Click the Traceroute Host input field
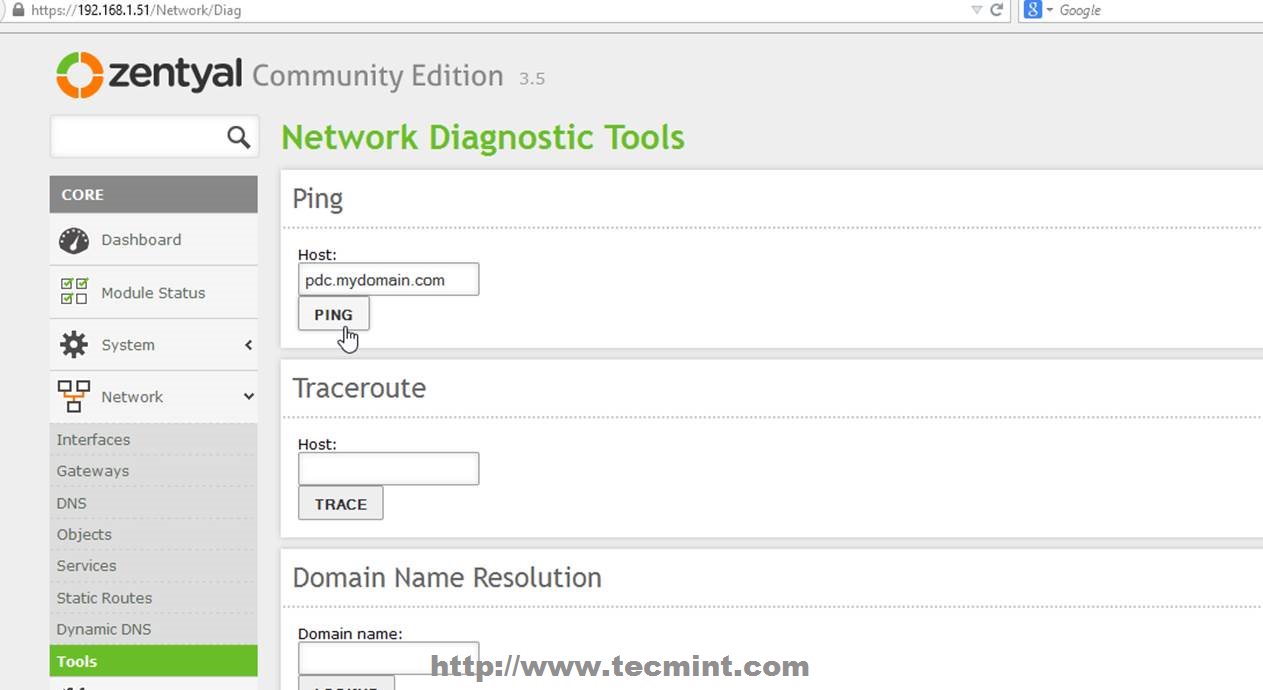This screenshot has width=1263, height=690. [x=388, y=469]
